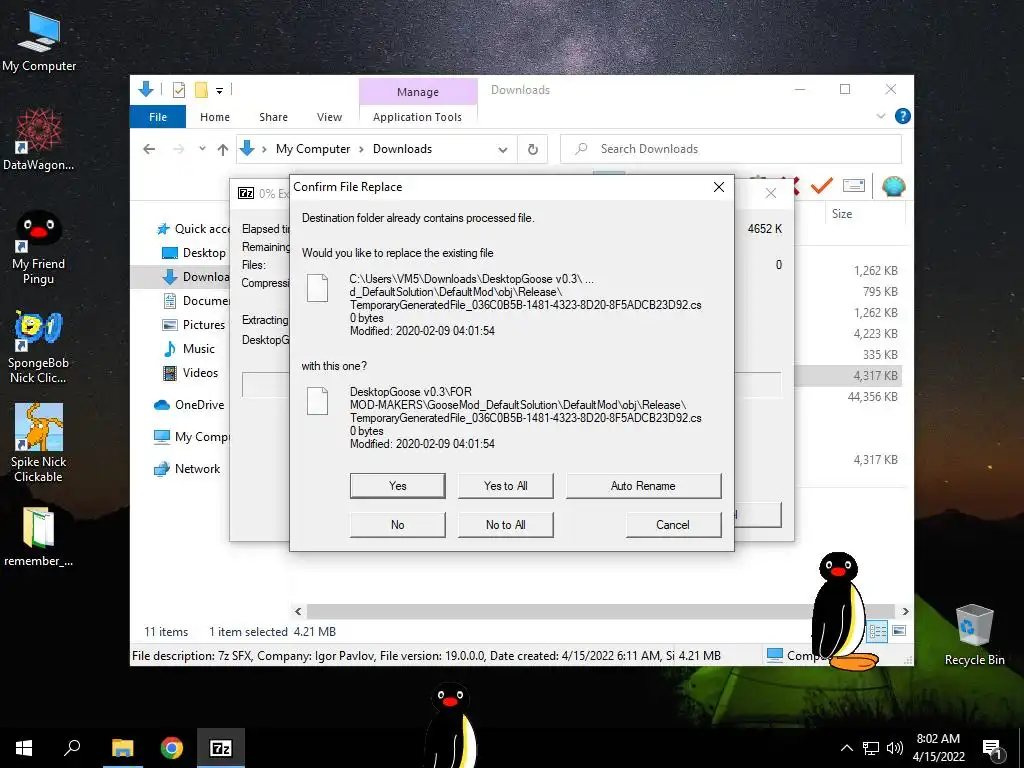The image size is (1024, 768).
Task: Select the Recycle Bin desktop icon
Action: [x=974, y=635]
